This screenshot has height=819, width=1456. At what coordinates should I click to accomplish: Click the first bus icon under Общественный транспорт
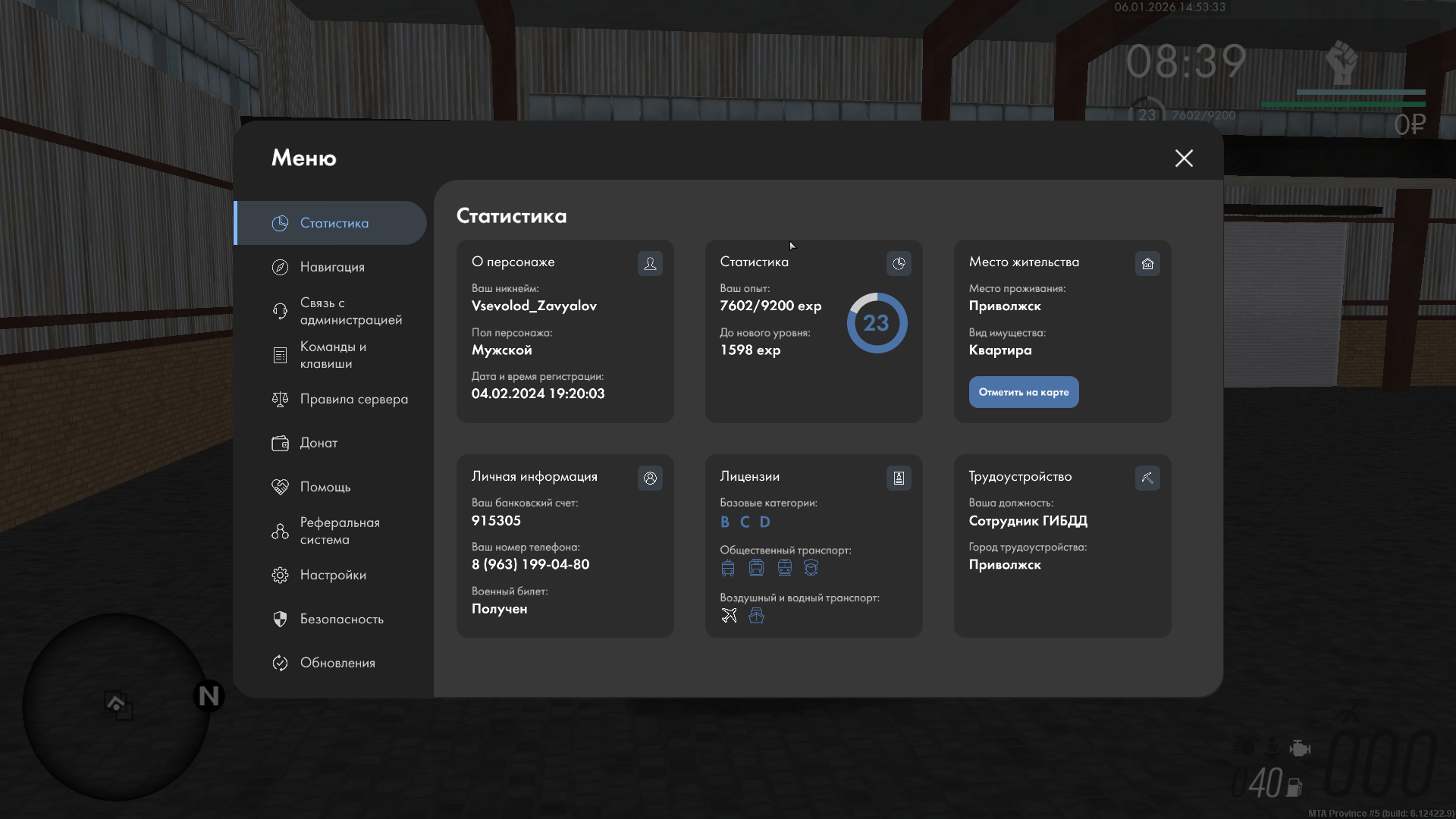pyautogui.click(x=728, y=568)
